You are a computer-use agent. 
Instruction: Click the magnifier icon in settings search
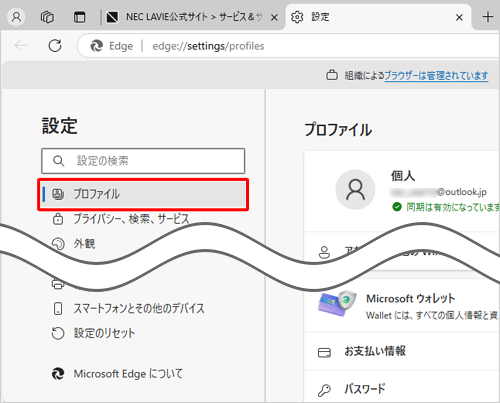pyautogui.click(x=59, y=161)
